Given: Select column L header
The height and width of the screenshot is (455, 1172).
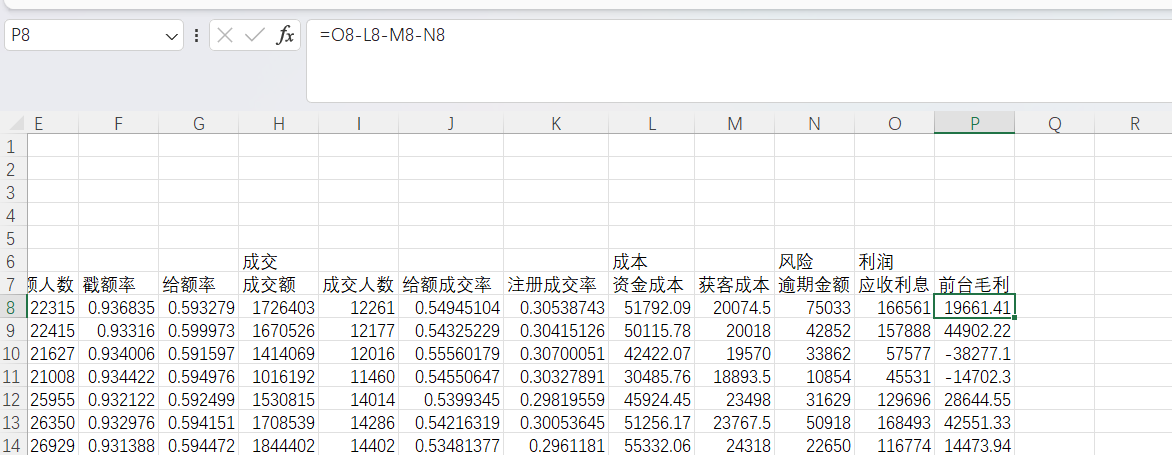Looking at the screenshot, I should pyautogui.click(x=651, y=124).
